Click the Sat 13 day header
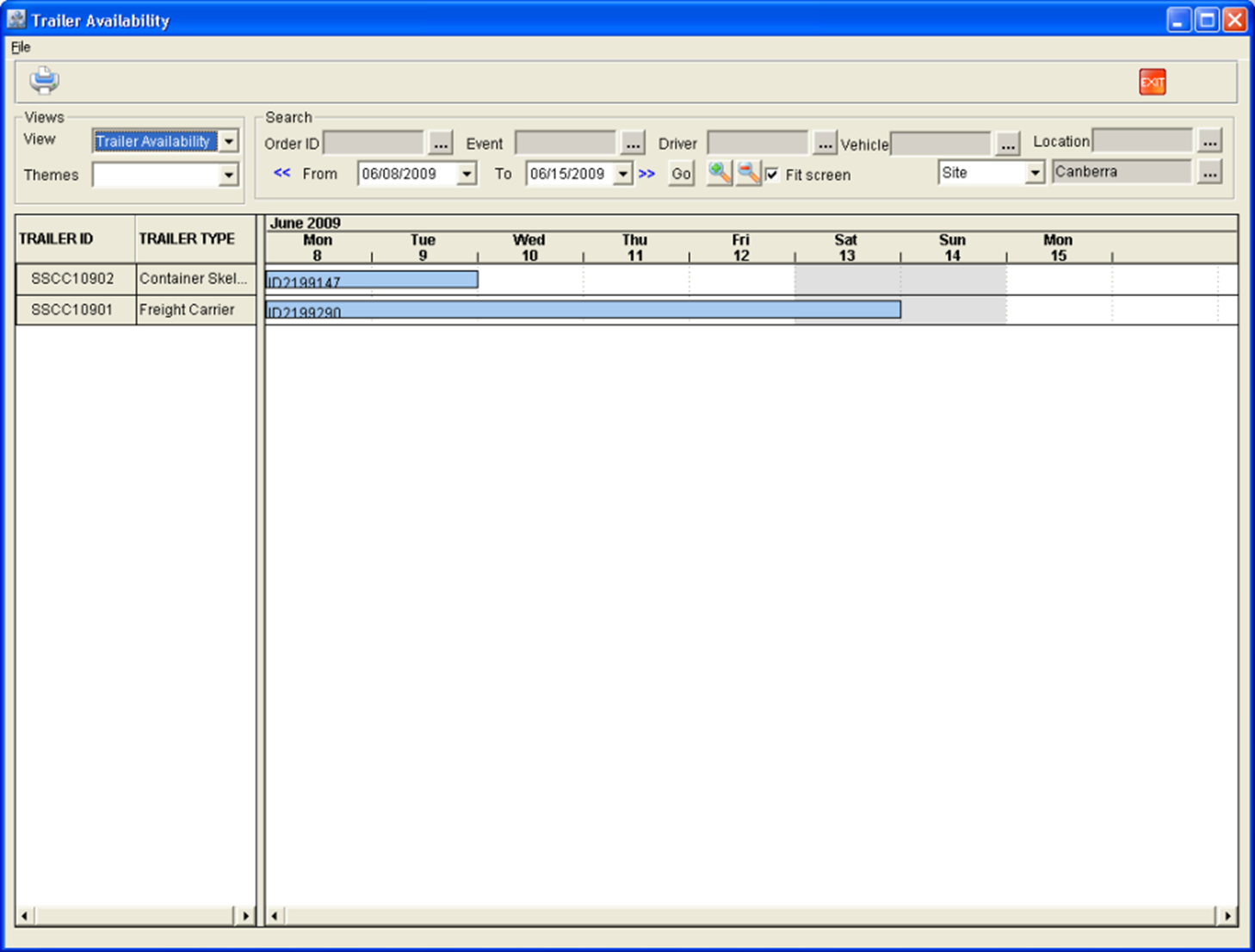 coord(847,248)
